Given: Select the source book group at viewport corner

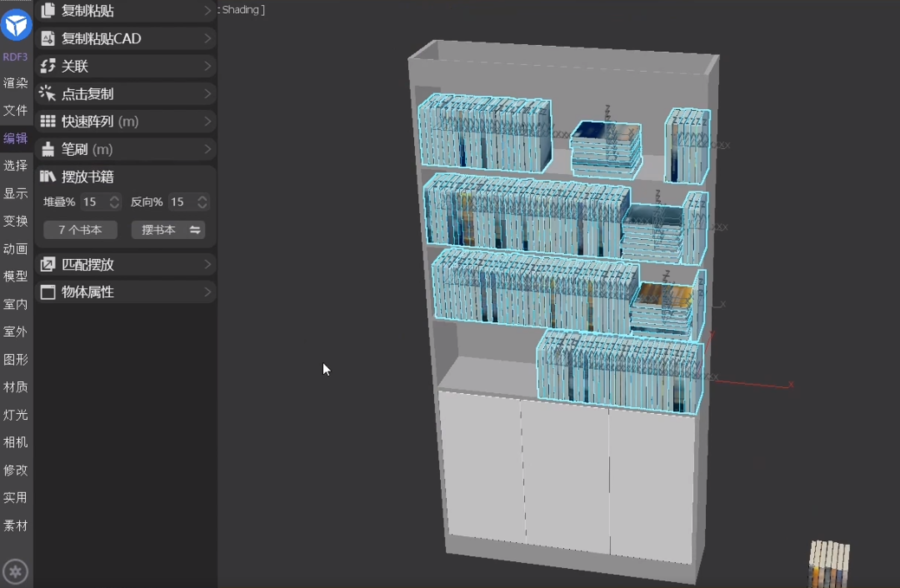Looking at the screenshot, I should (x=829, y=564).
